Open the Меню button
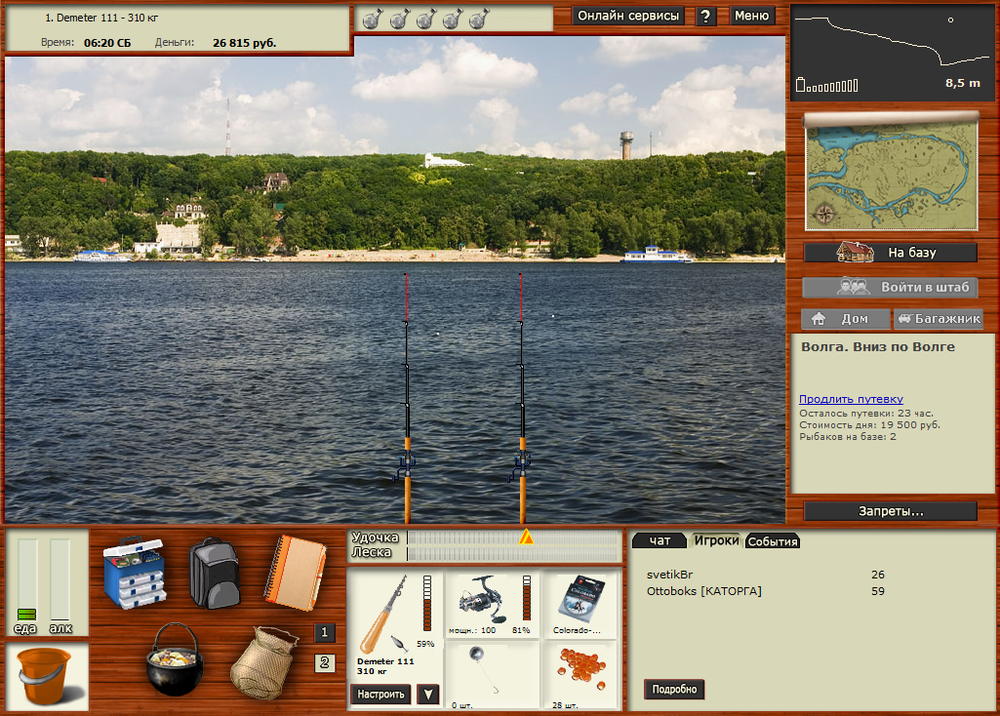 pos(752,16)
